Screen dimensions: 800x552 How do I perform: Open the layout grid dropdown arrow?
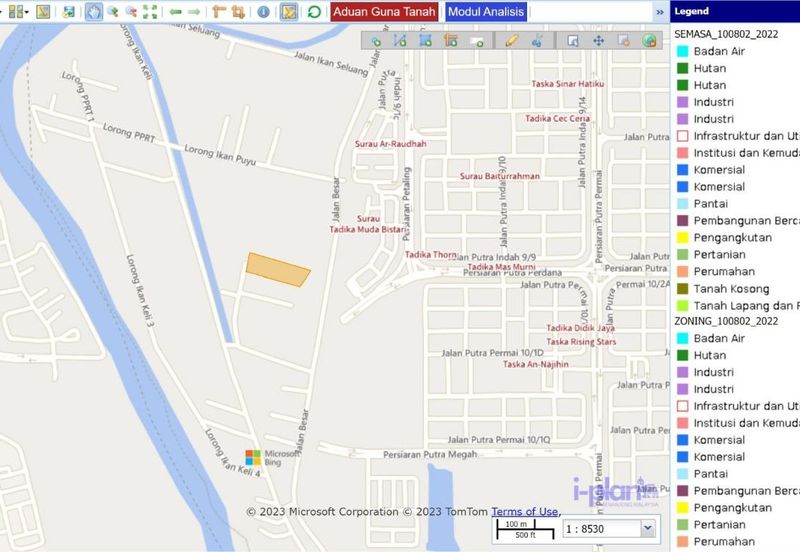click(26, 12)
